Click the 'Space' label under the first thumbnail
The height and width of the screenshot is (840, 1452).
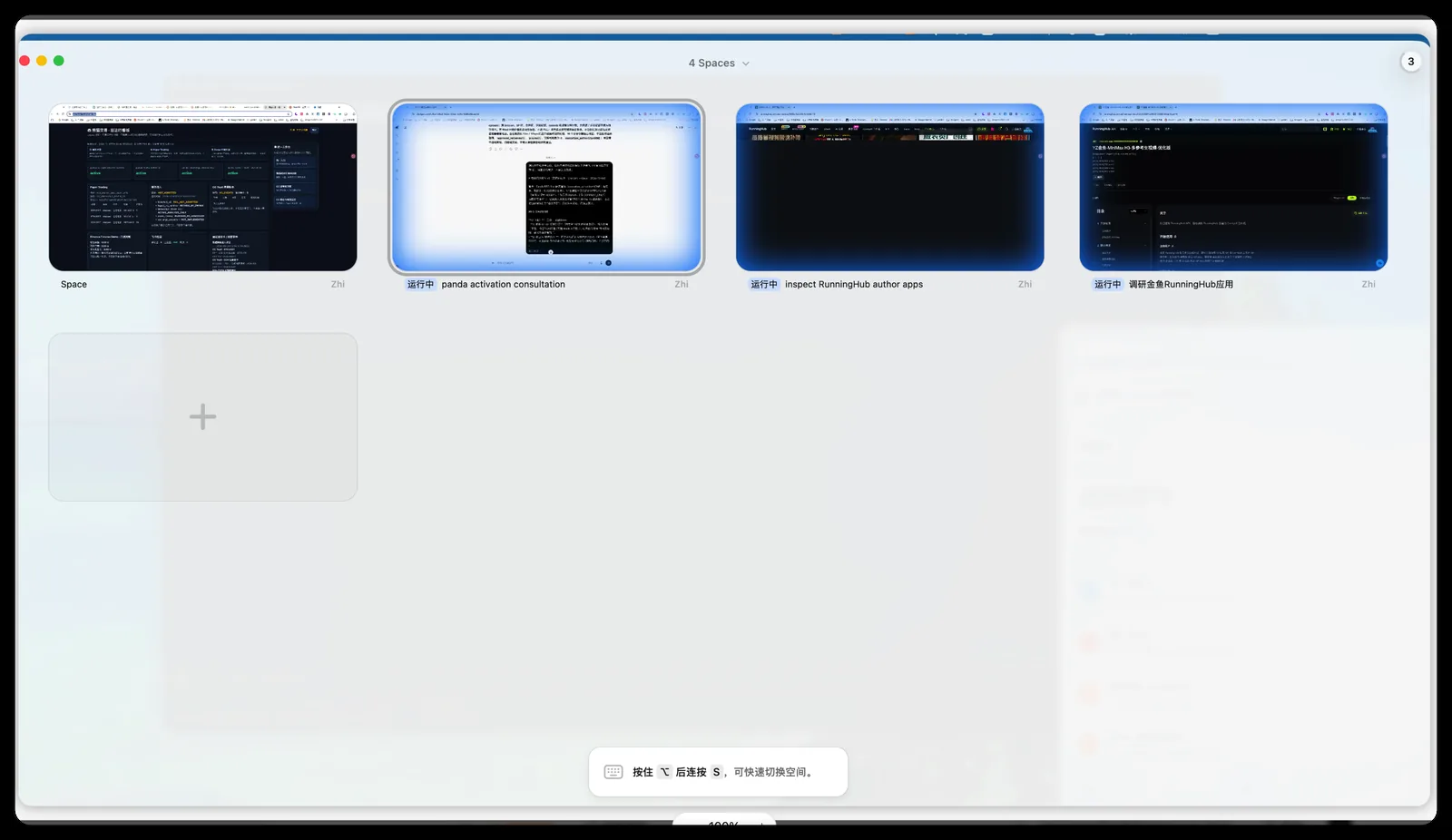pos(74,285)
